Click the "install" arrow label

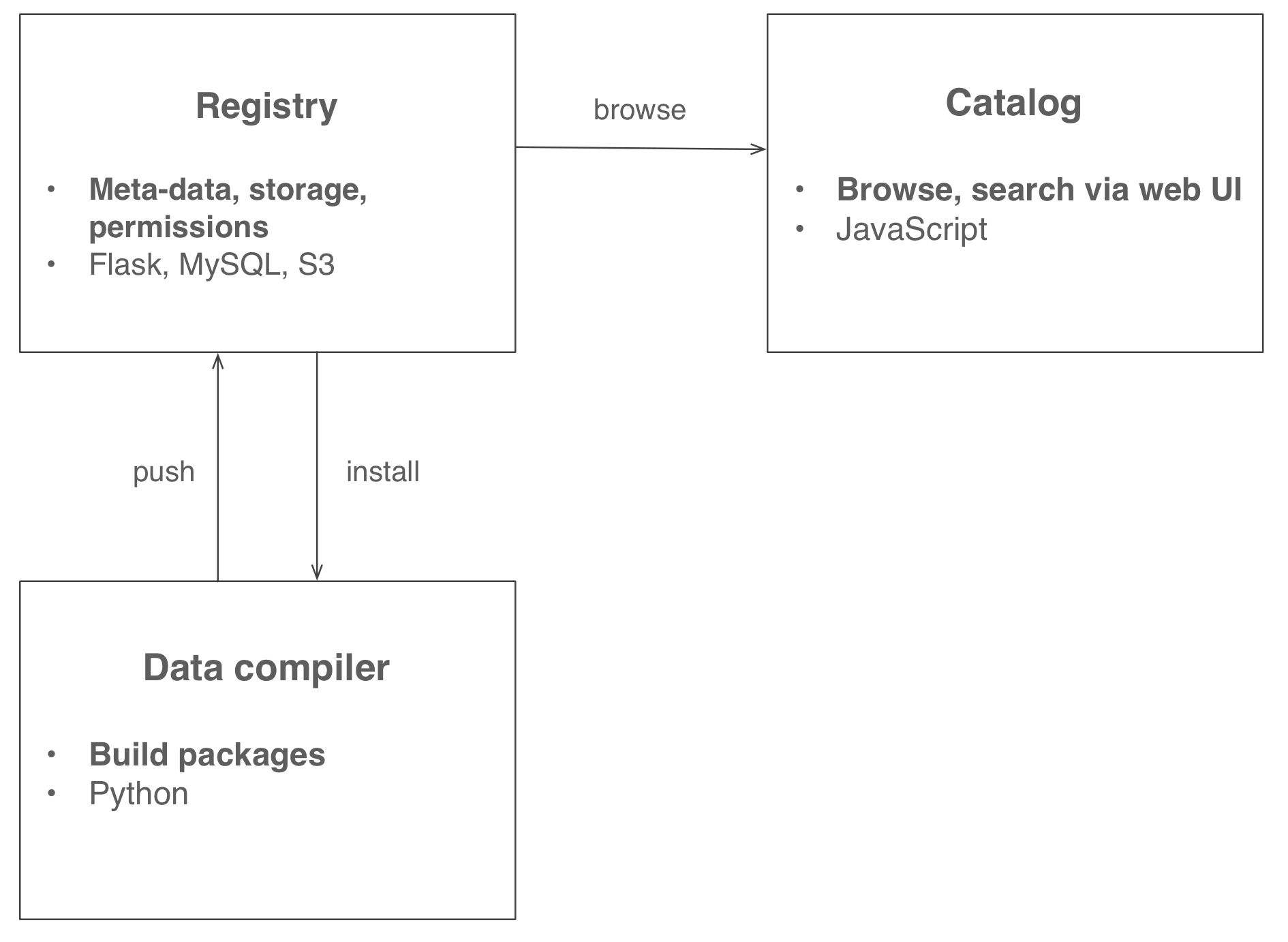(x=382, y=472)
